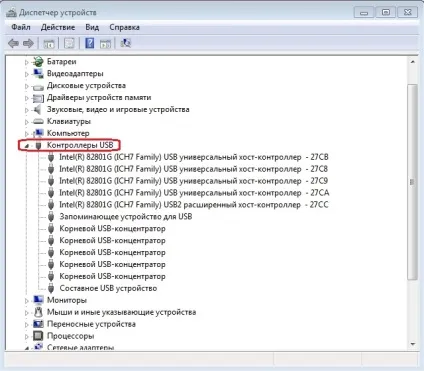Click the USB icon beside Запоминающее устройство для USB
Viewport: 424px width, 371px height.
point(51,217)
